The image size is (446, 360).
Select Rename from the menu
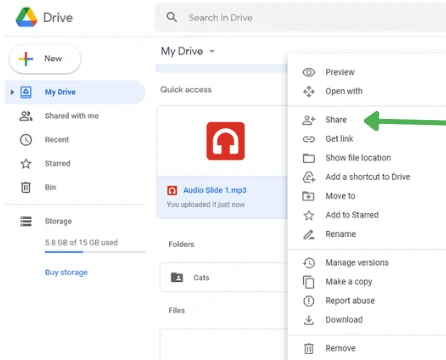tap(341, 234)
